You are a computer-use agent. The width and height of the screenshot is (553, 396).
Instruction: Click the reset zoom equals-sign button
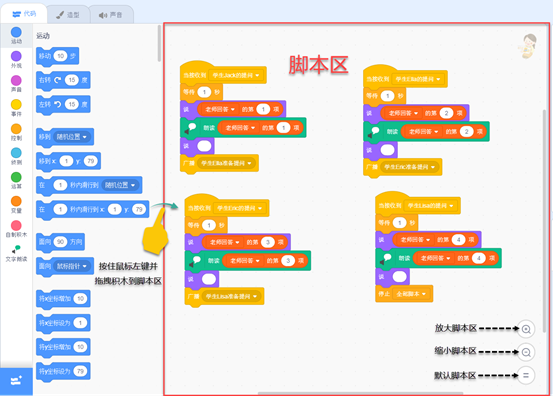coord(526,375)
